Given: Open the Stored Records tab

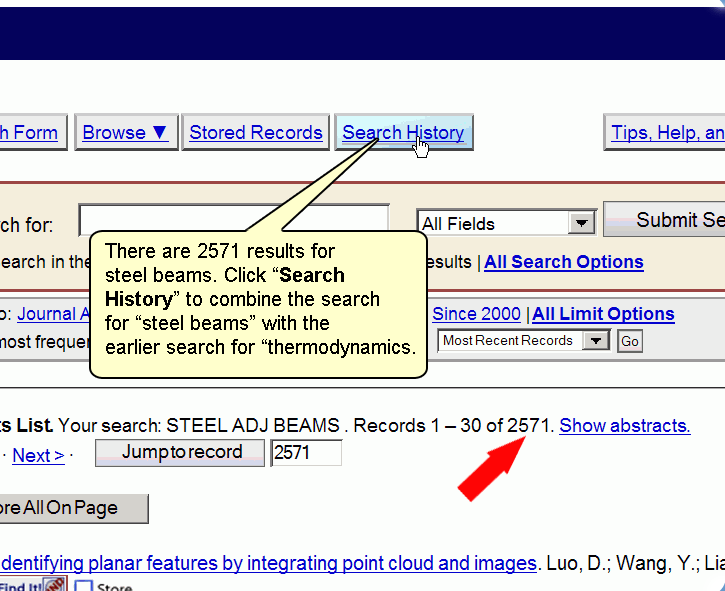Looking at the screenshot, I should (256, 132).
